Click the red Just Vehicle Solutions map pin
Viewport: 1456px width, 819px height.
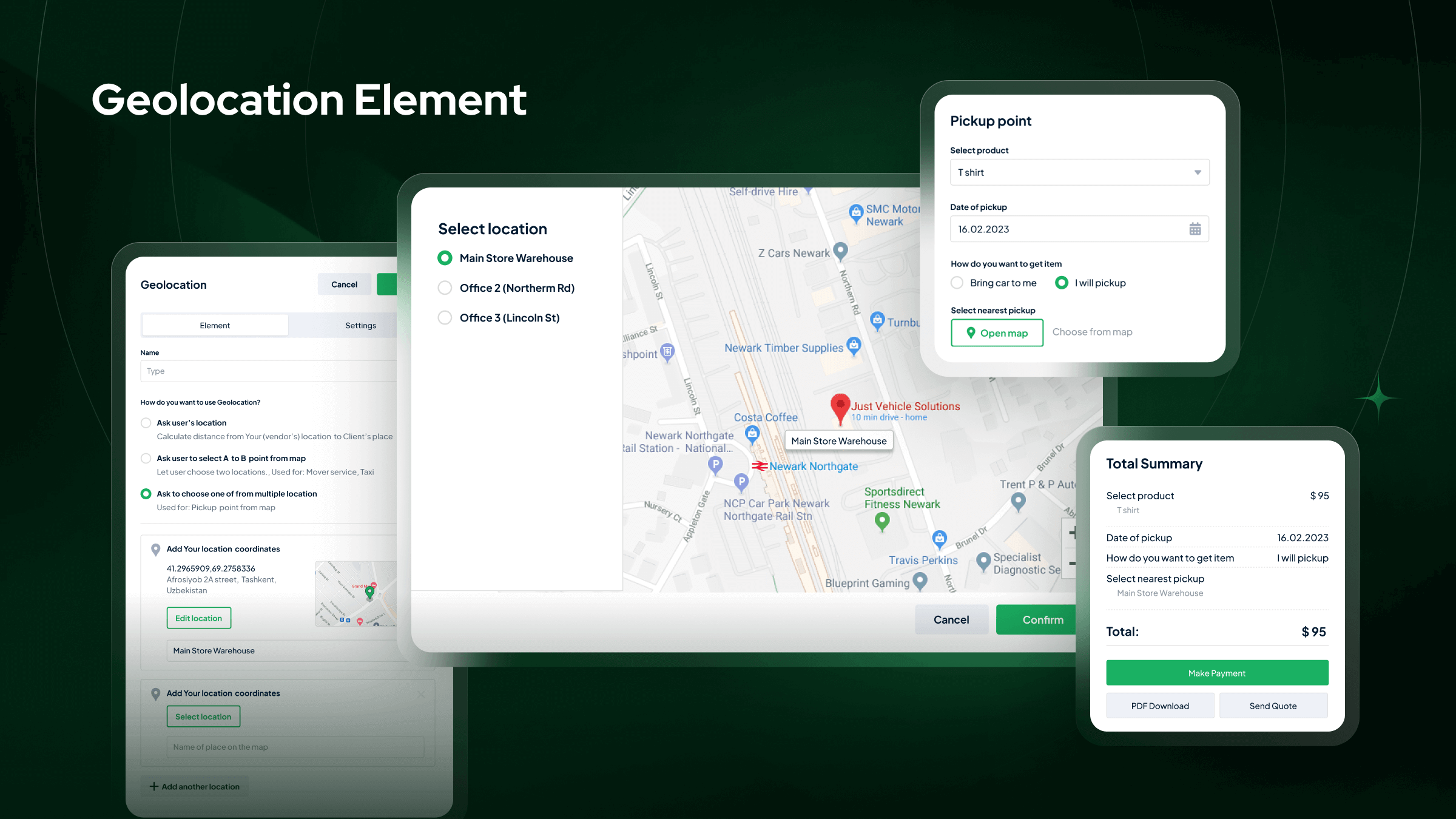click(840, 406)
